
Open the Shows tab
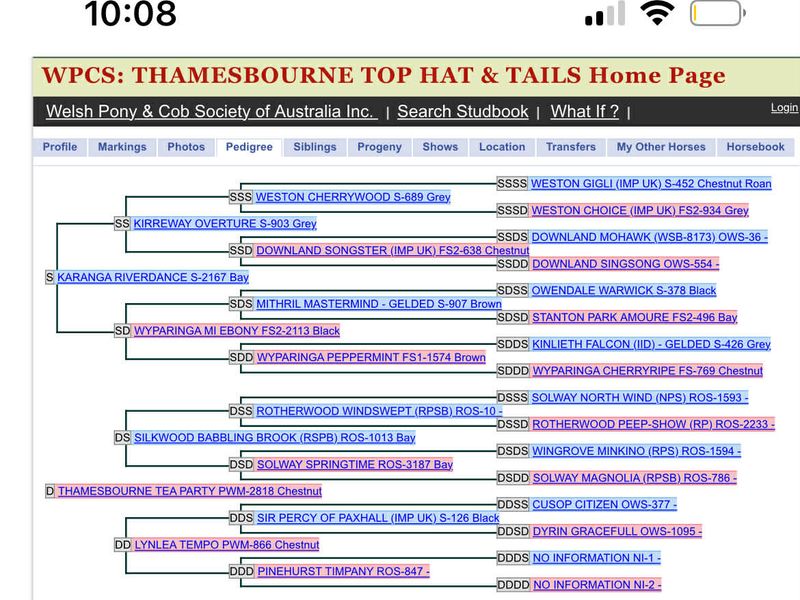click(440, 147)
